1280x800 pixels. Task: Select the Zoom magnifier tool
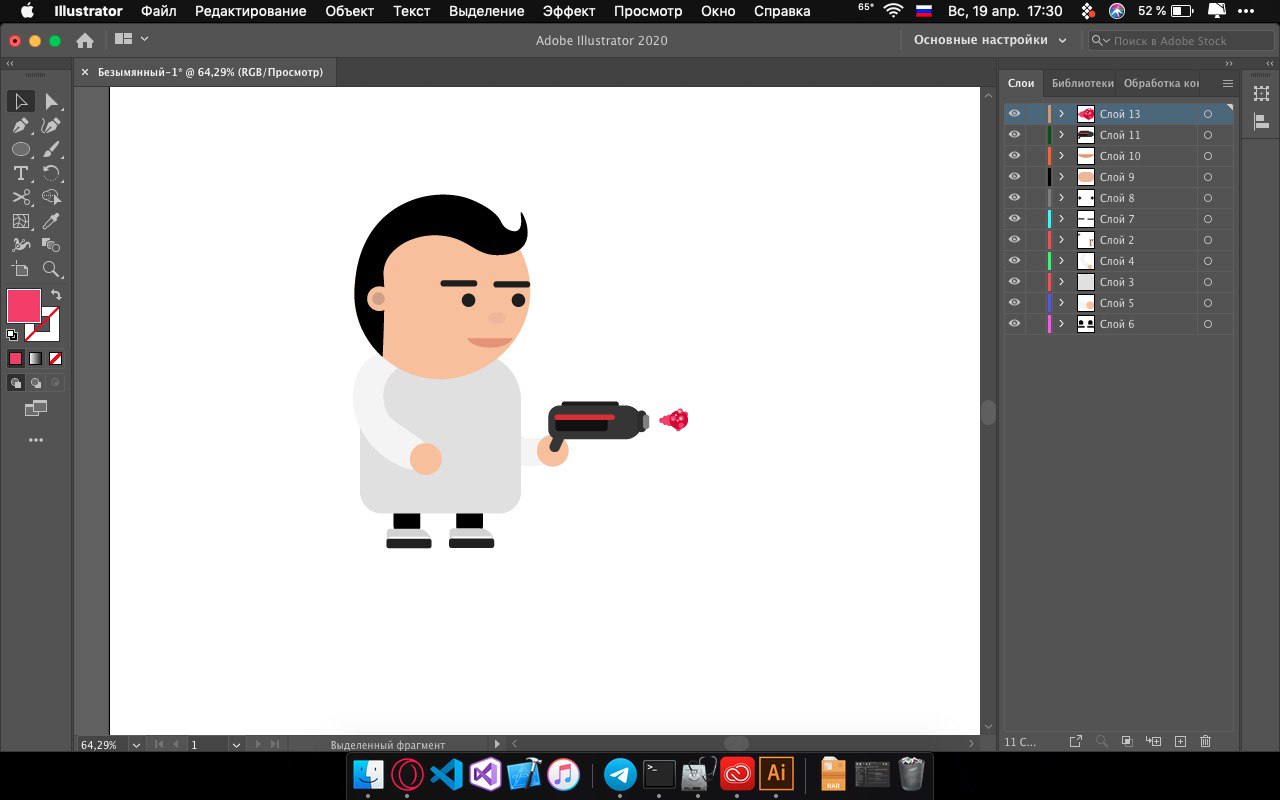pos(52,269)
